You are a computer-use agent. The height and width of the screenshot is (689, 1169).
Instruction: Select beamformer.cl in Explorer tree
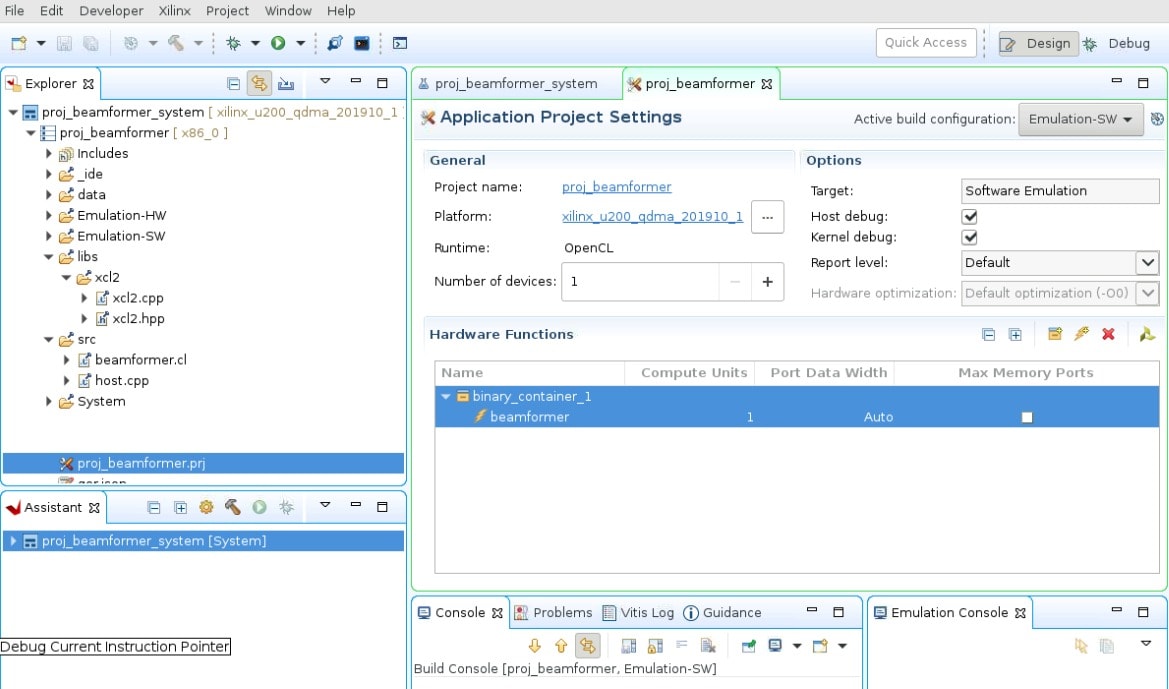[140, 360]
